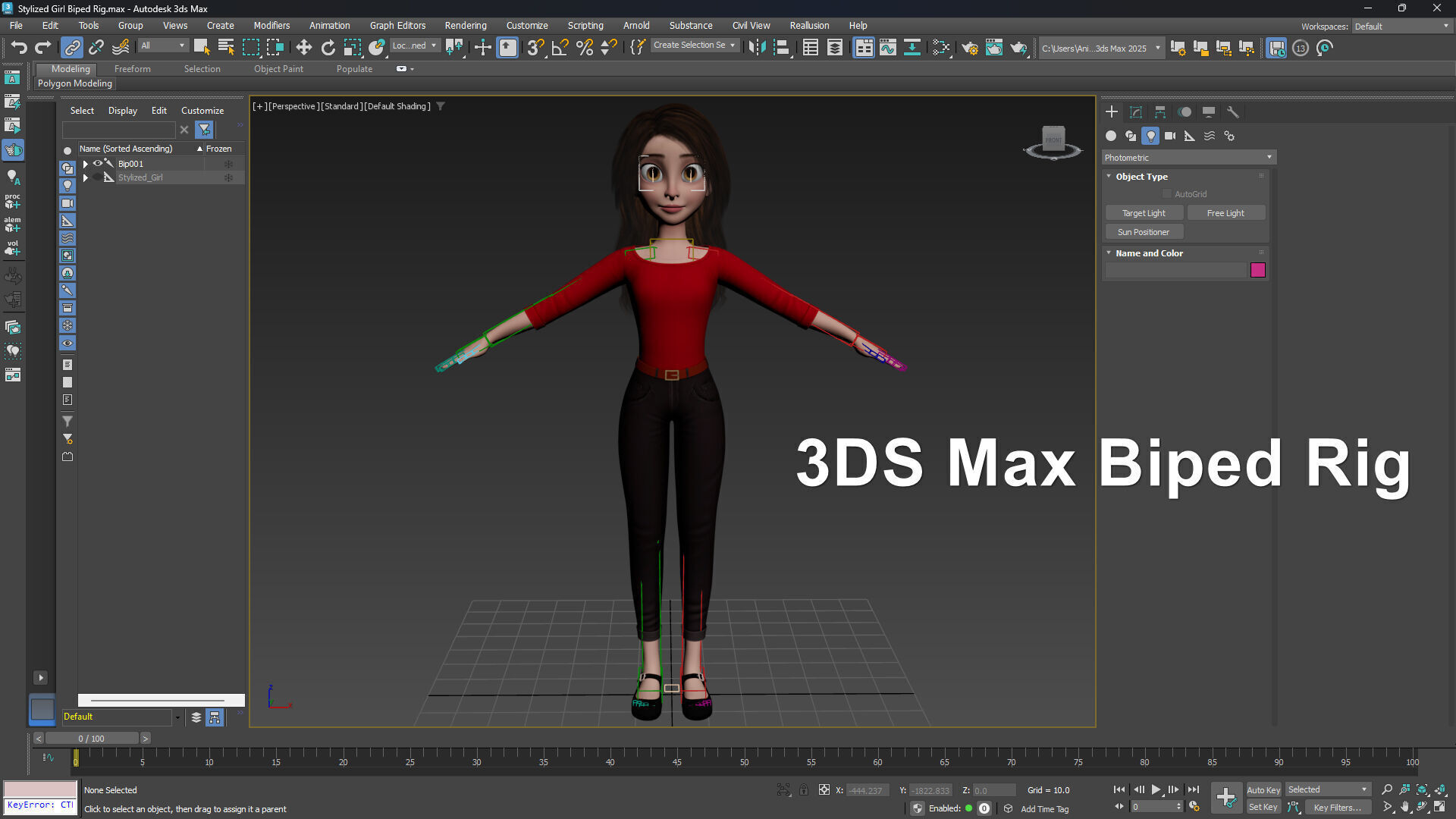This screenshot has height=819, width=1456.
Task: Click the Redo arrow icon
Action: tap(43, 47)
